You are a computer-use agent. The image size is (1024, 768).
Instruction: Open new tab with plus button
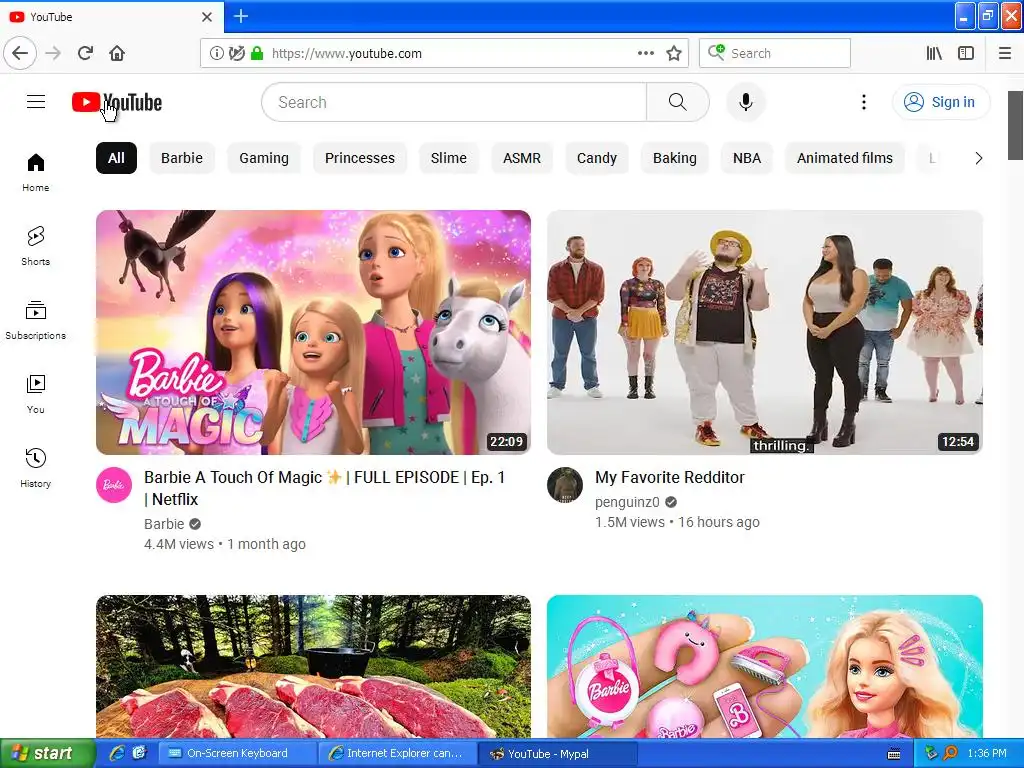click(240, 16)
